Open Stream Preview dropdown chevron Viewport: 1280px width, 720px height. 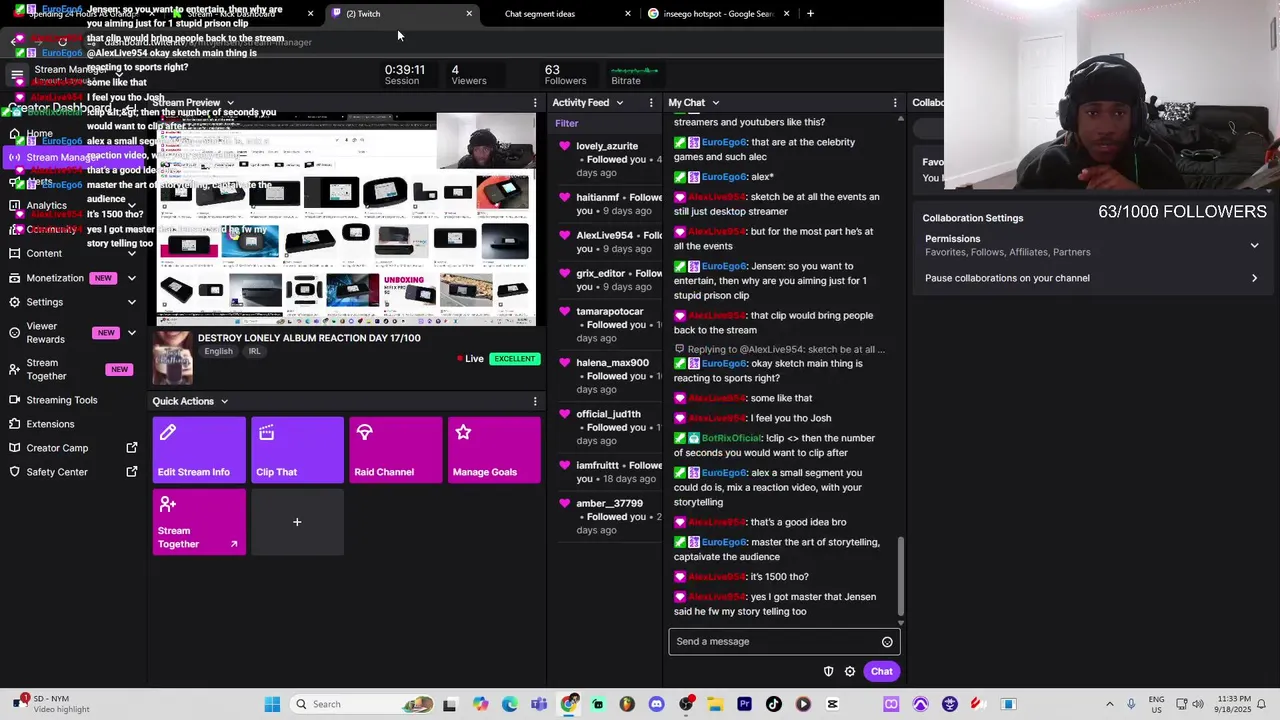pos(230,103)
